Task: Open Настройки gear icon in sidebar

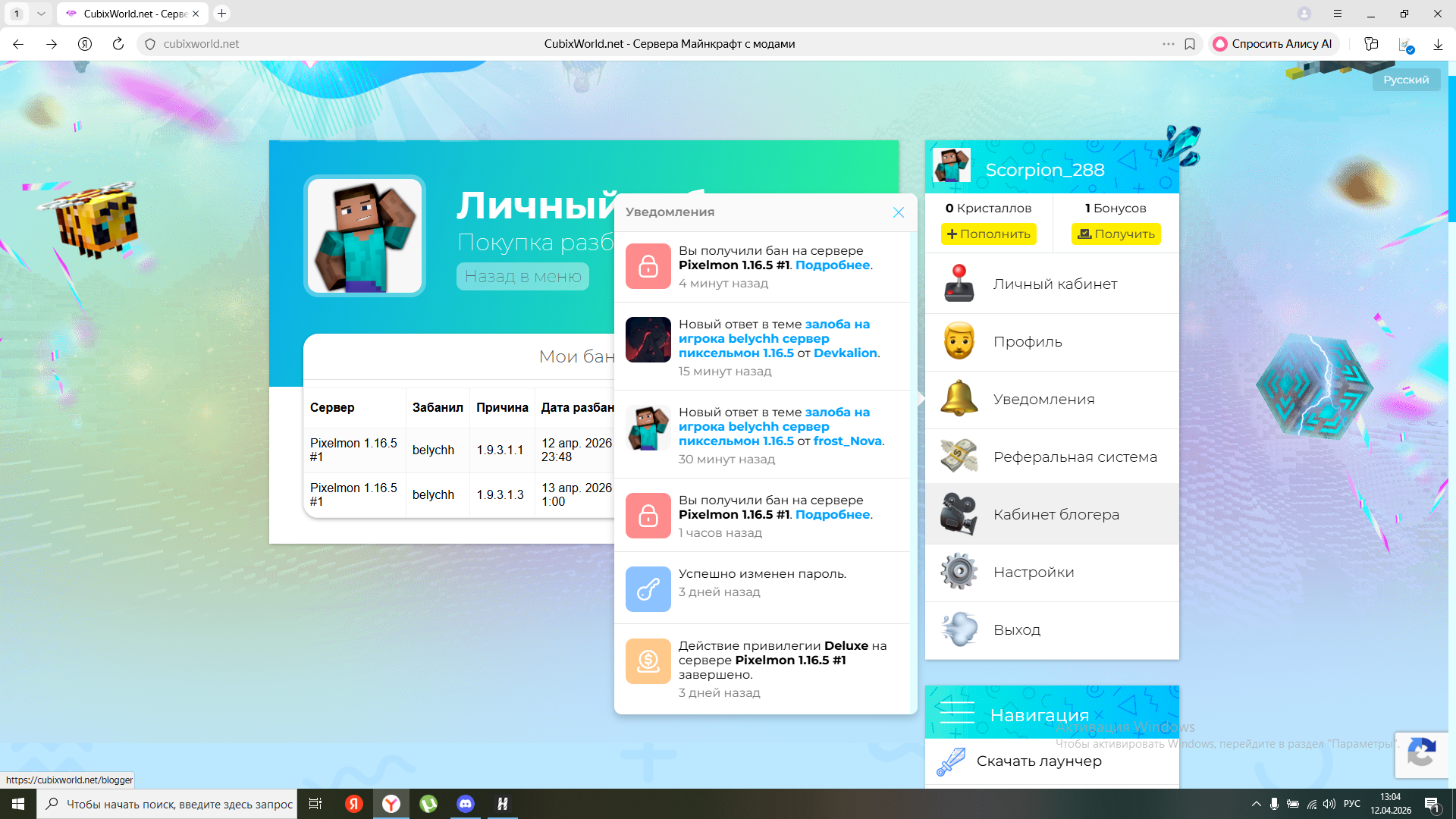Action: point(959,572)
